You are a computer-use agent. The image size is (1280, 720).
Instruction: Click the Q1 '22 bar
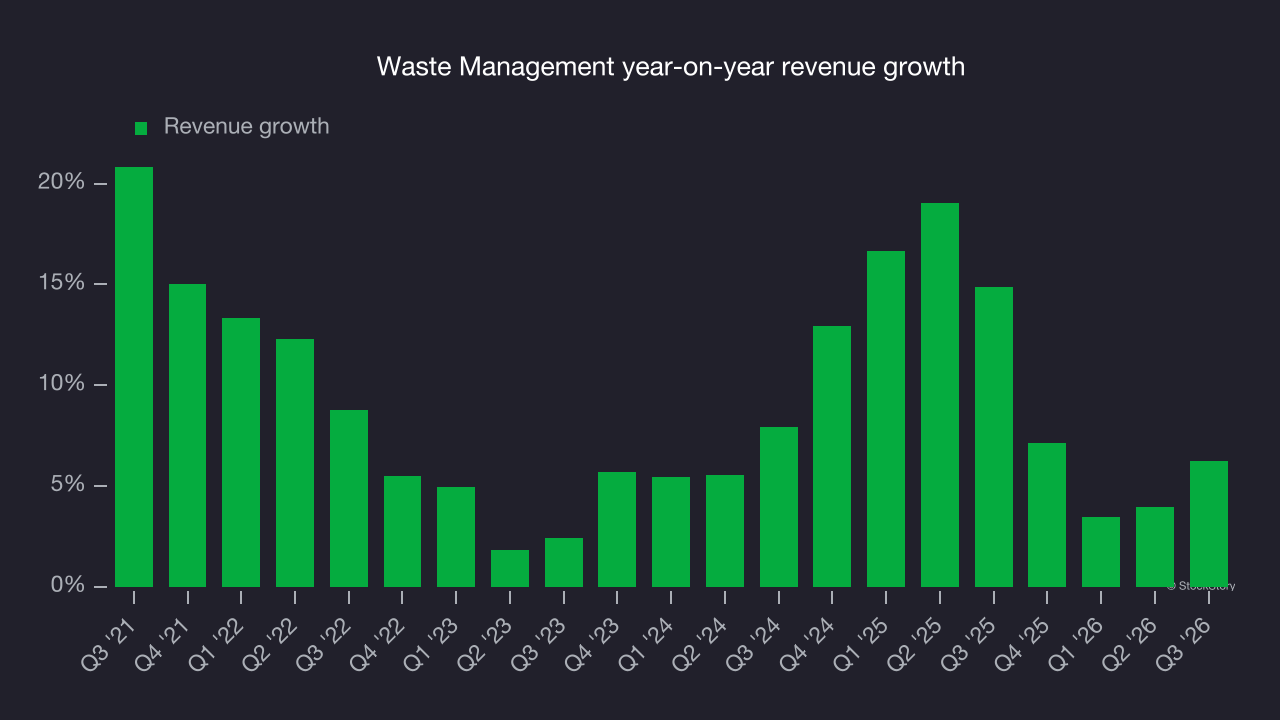(241, 452)
